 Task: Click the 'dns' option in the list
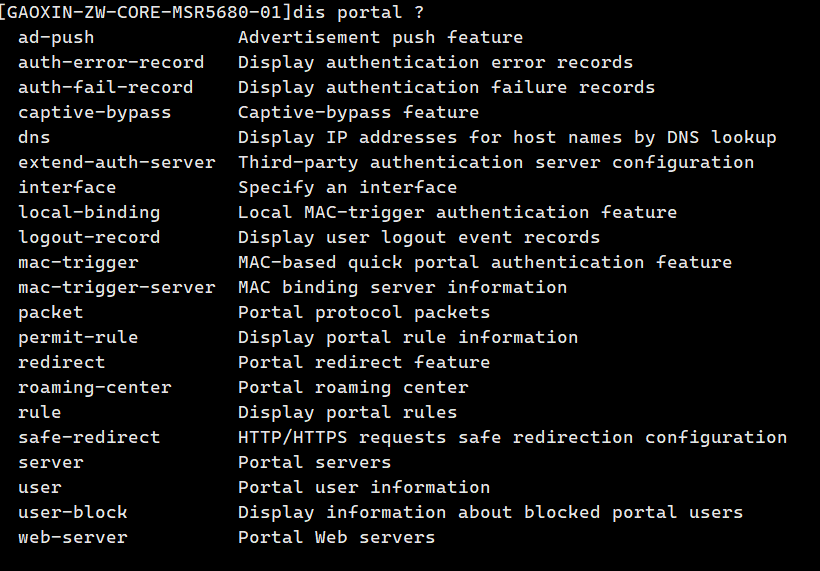coord(34,137)
